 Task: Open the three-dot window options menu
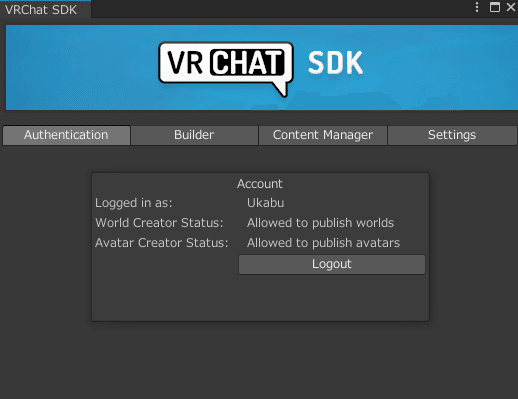477,7
